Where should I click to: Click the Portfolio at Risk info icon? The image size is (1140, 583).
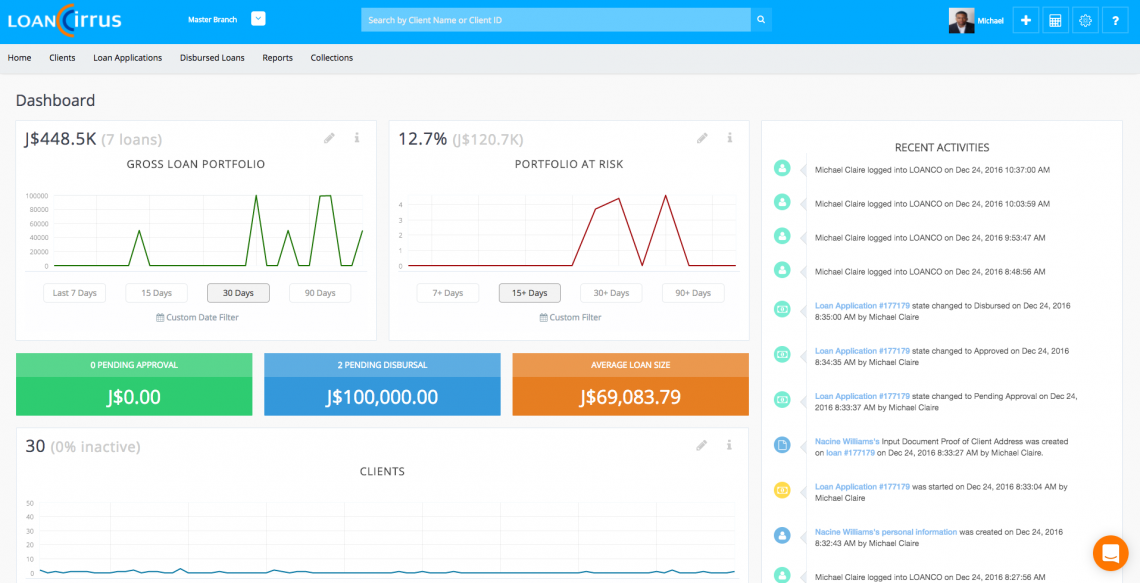pos(729,138)
